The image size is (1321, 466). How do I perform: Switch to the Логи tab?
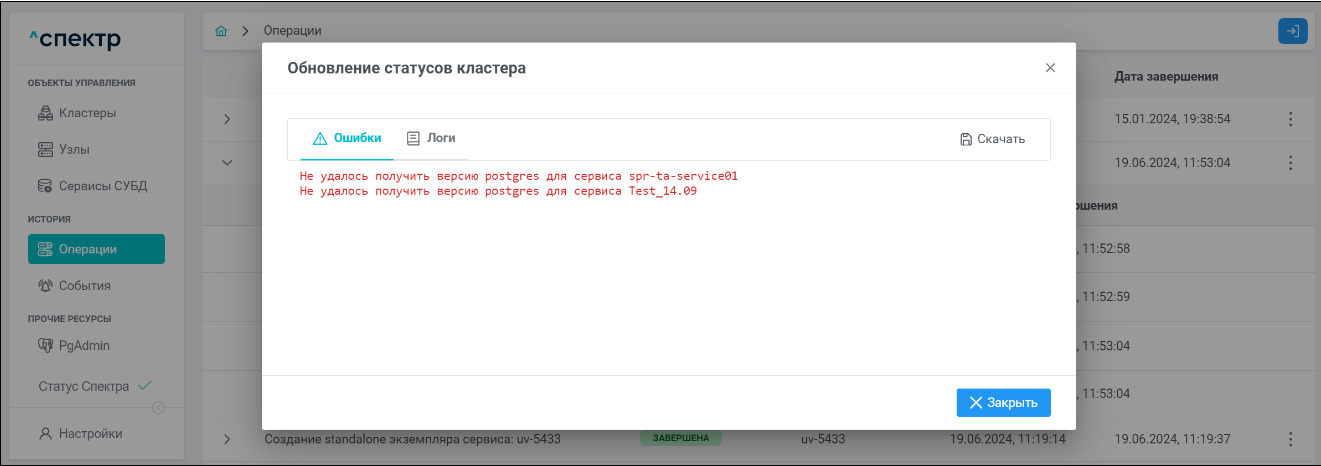click(x=431, y=138)
